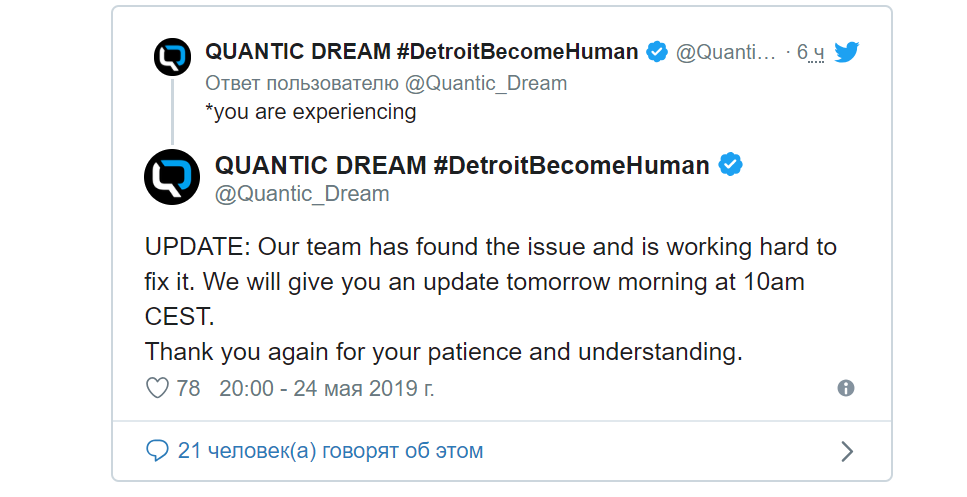Click the small Quantic Dream avatar in the reply
Screen dimensions: 967x497
[172, 57]
